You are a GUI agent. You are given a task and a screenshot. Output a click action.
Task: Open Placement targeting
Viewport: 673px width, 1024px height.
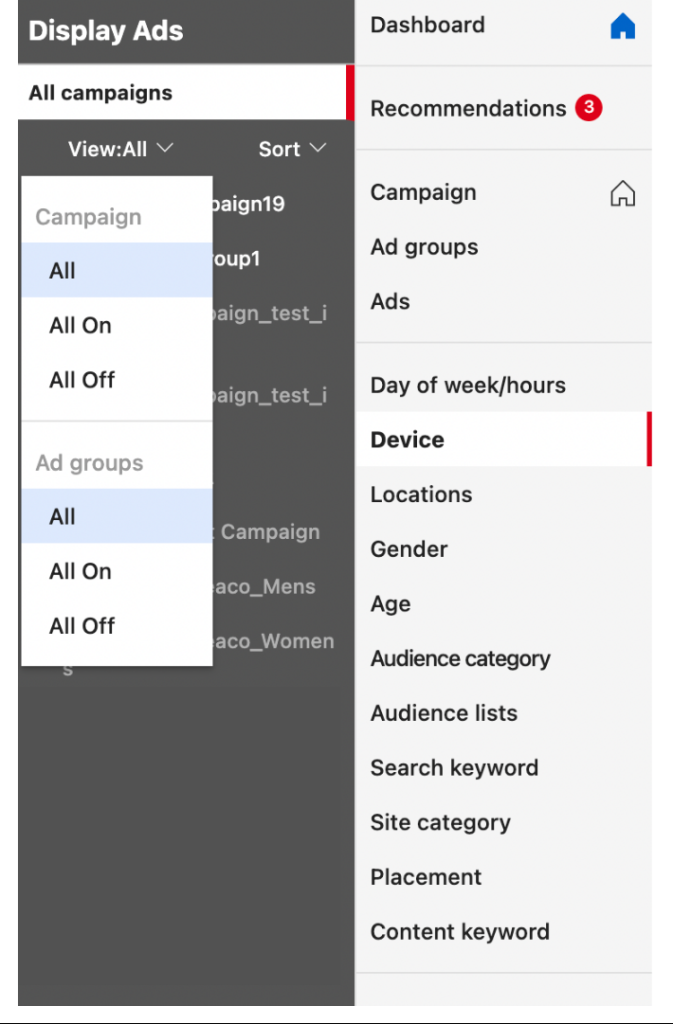coord(425,877)
